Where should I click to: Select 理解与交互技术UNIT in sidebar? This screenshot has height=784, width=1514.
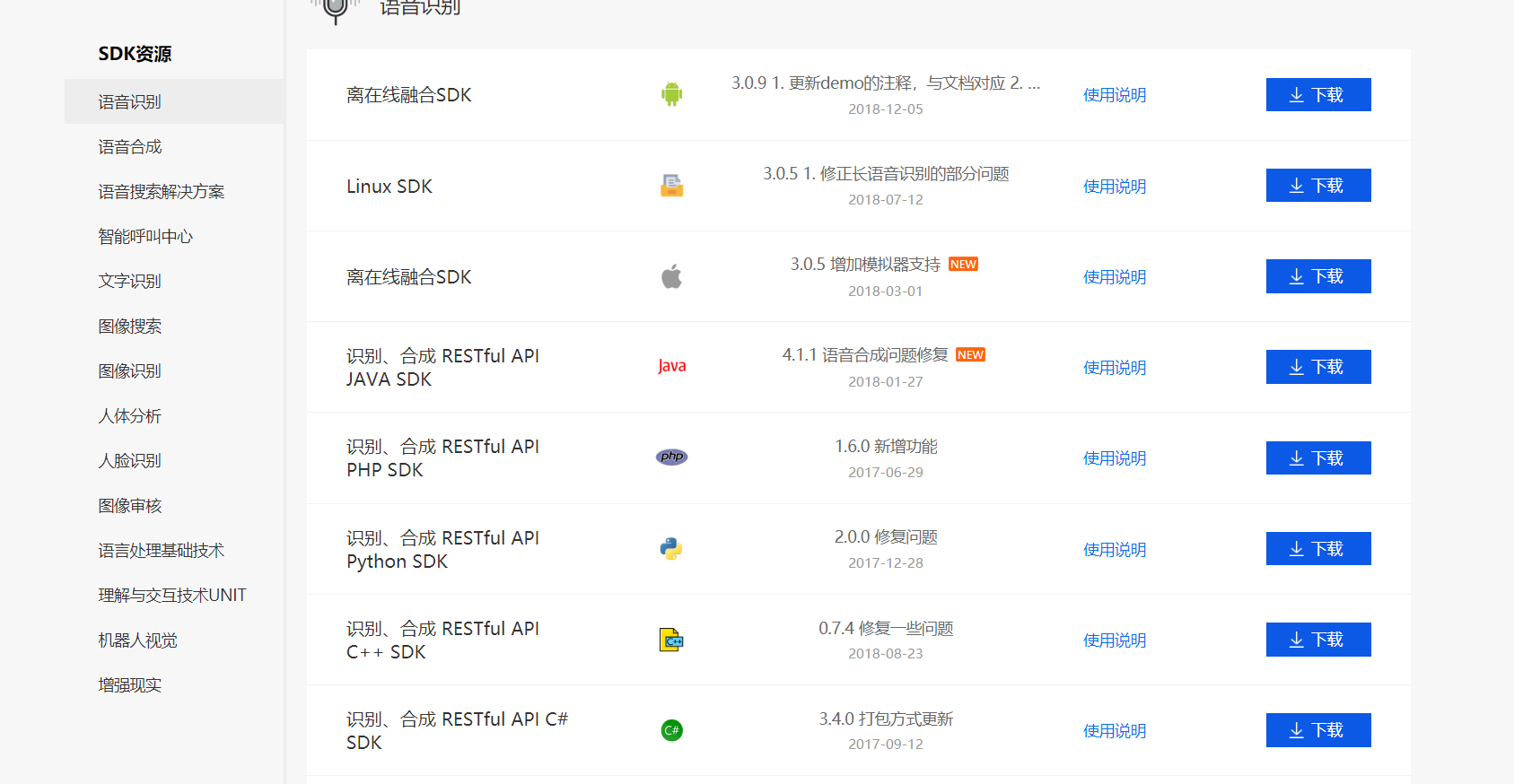coord(172,595)
